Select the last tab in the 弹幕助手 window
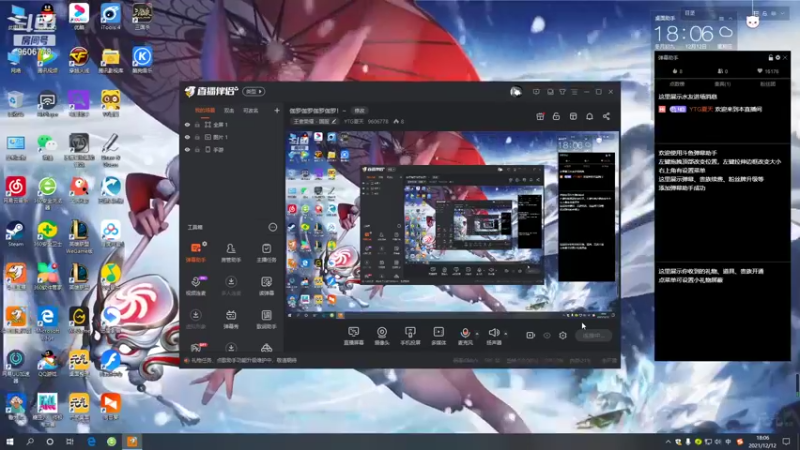This screenshot has width=800, height=450. point(768,84)
